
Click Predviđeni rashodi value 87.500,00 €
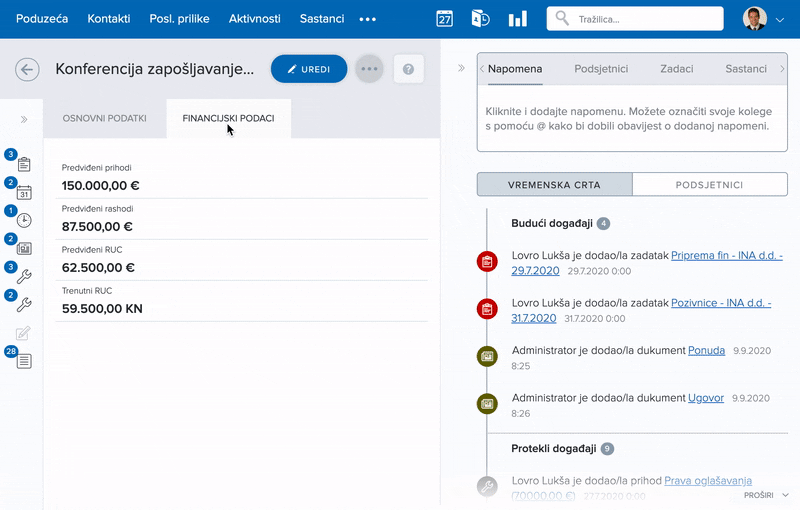(97, 226)
